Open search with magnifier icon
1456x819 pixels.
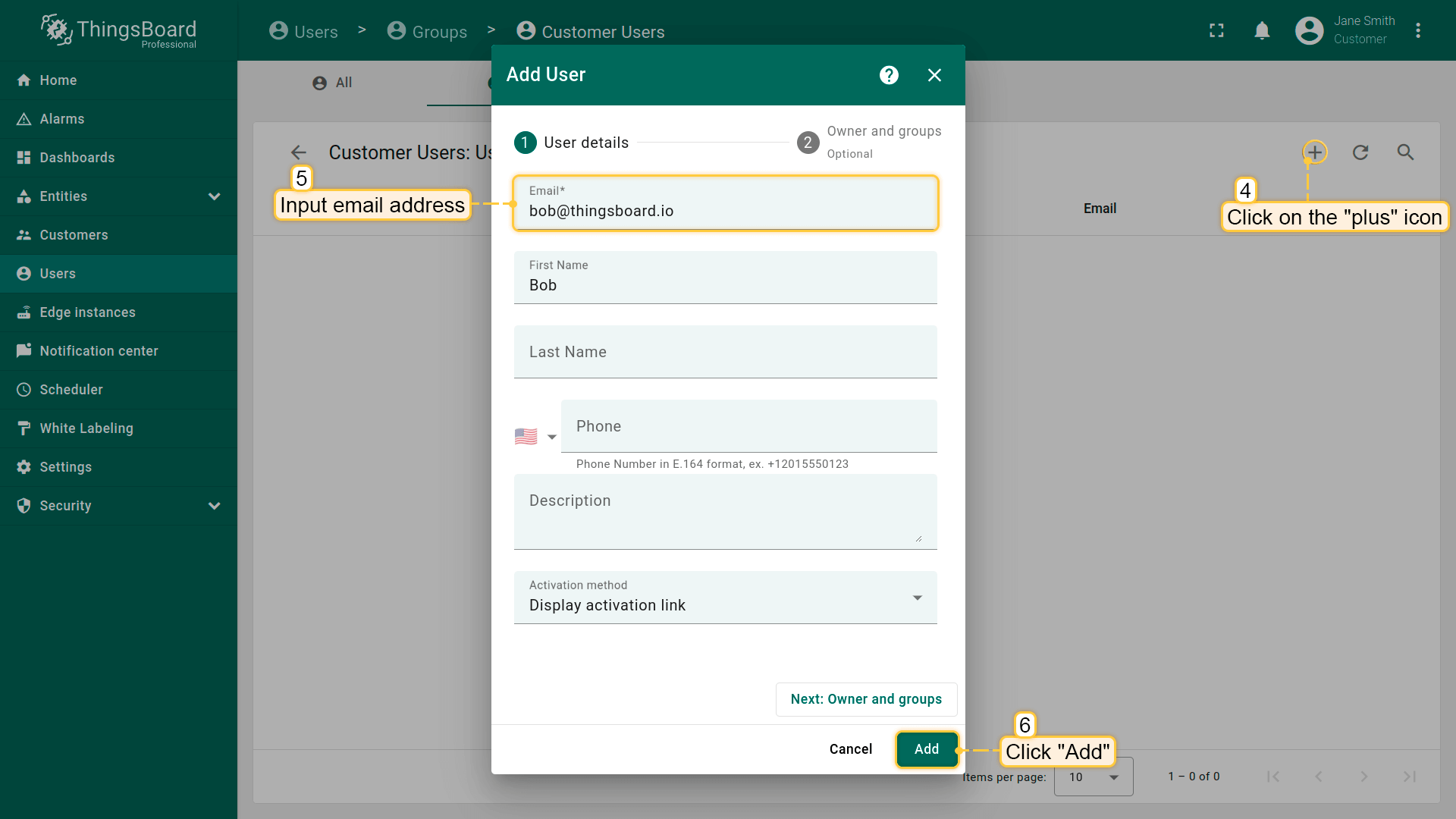[x=1405, y=152]
